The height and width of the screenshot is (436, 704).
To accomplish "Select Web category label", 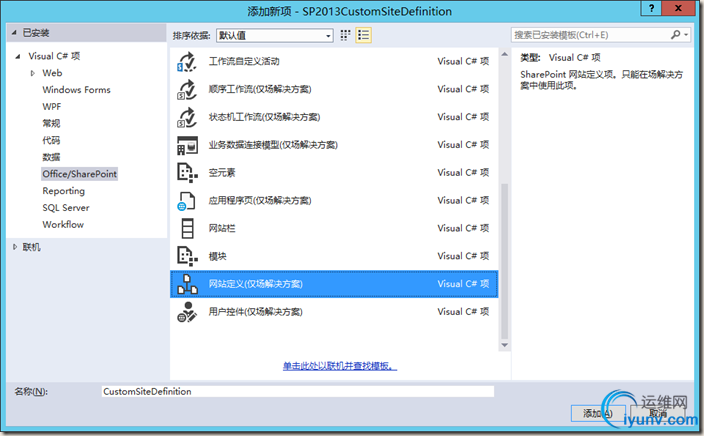I will 52,73.
